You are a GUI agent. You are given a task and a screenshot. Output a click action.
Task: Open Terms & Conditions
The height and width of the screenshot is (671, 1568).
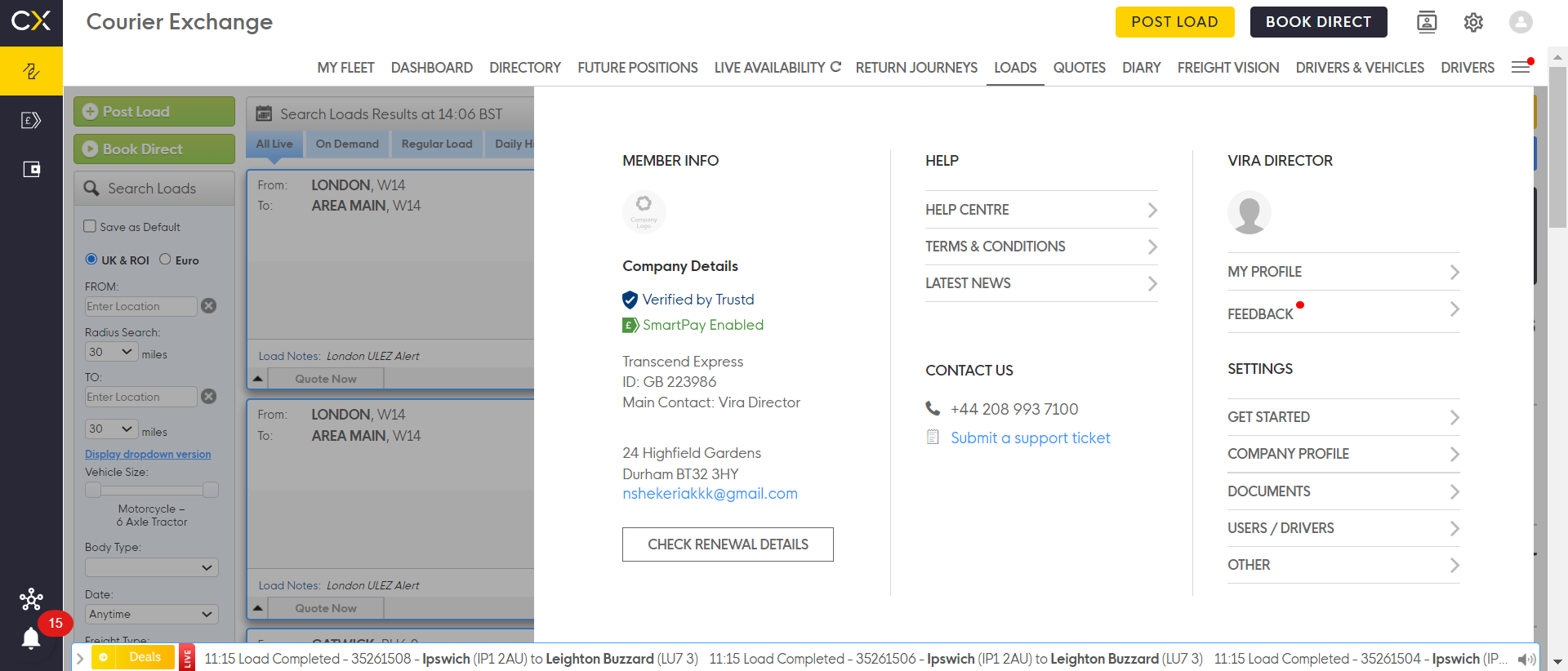pos(1041,247)
